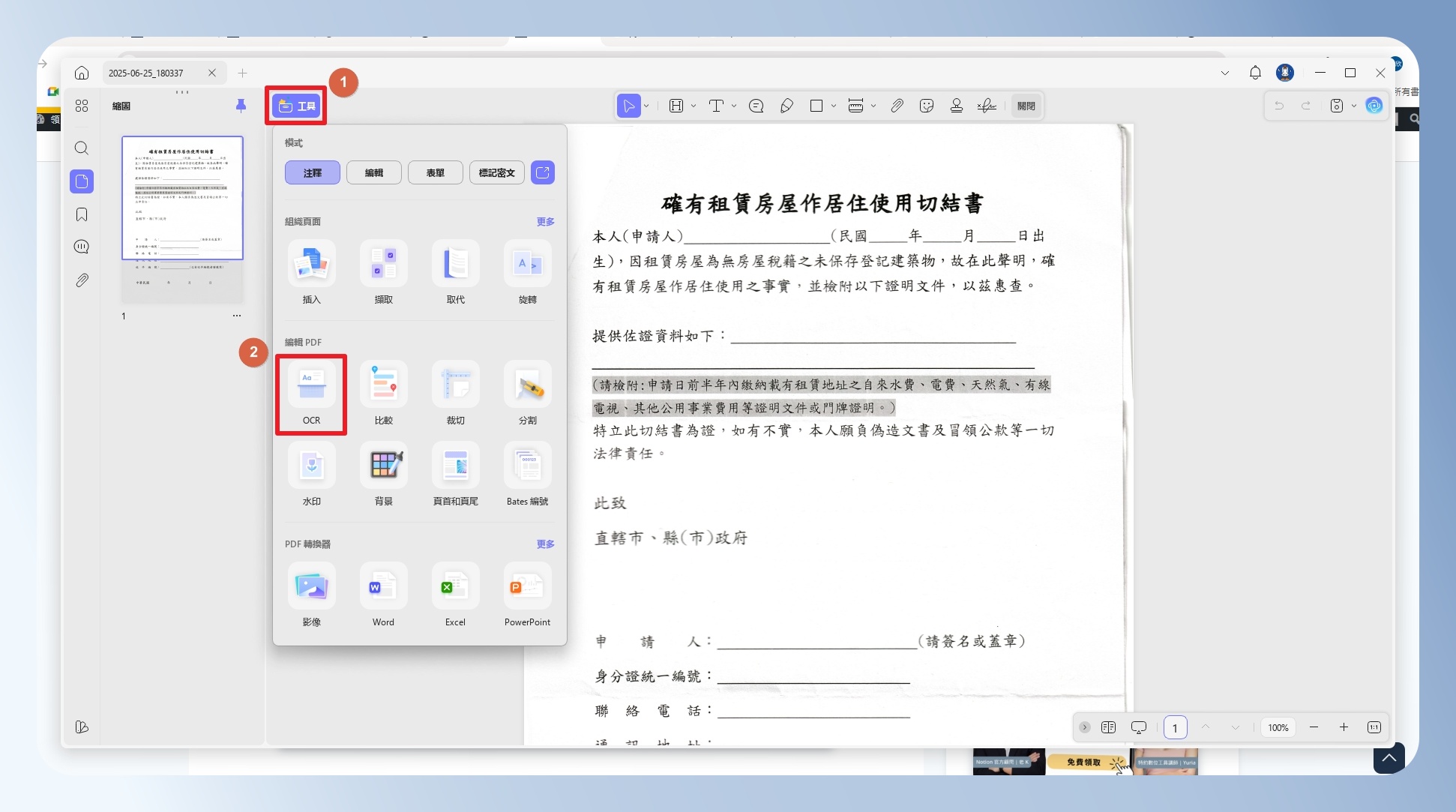Open the 比較 compare tool

(x=383, y=394)
